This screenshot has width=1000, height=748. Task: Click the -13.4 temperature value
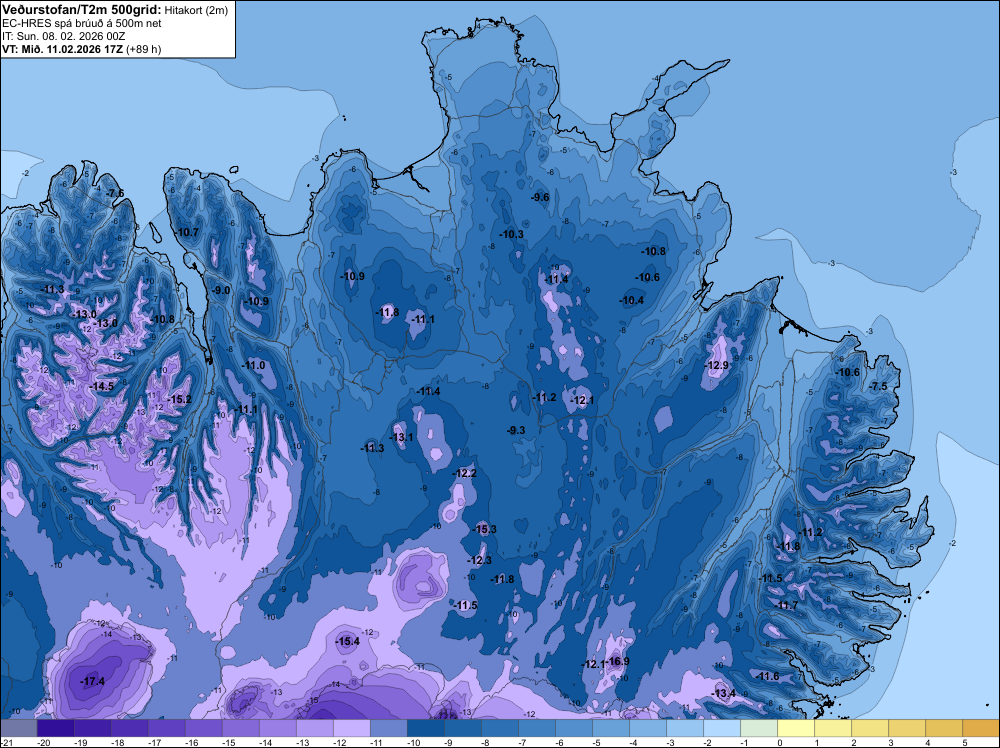point(724,694)
